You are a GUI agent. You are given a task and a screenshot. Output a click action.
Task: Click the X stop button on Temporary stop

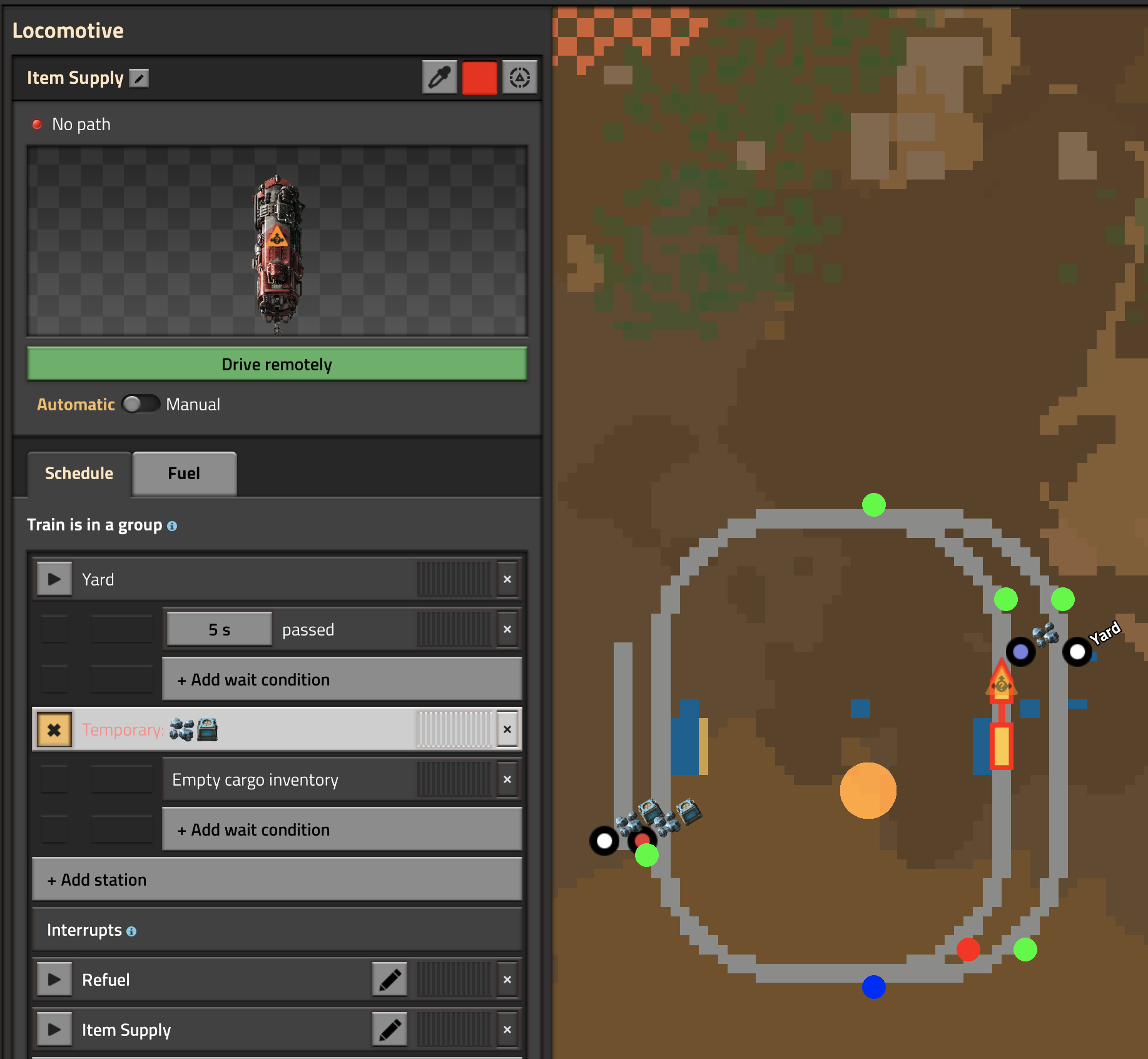(54, 729)
